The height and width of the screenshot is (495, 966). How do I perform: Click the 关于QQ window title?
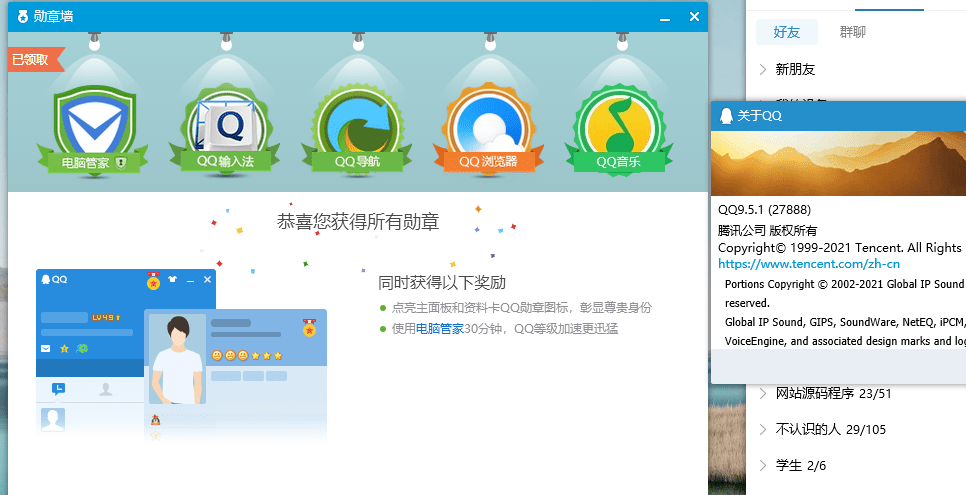click(x=760, y=115)
